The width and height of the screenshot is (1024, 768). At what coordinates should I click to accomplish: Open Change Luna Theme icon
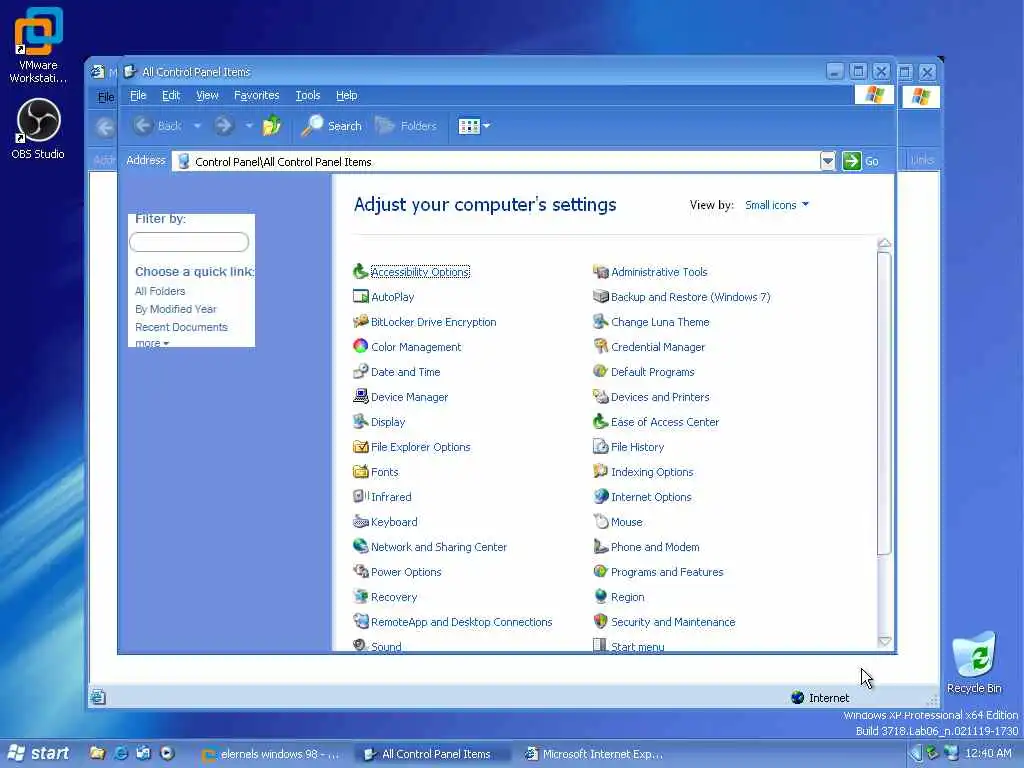click(600, 321)
